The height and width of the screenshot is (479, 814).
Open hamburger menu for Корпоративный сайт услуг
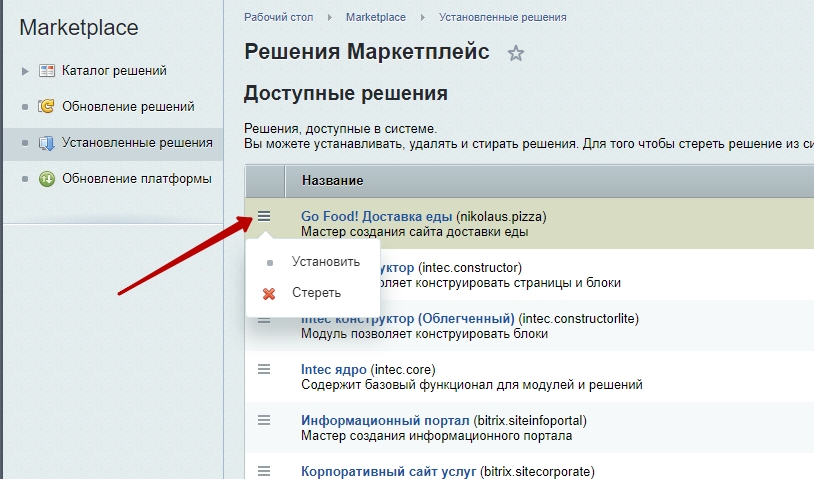coord(264,471)
